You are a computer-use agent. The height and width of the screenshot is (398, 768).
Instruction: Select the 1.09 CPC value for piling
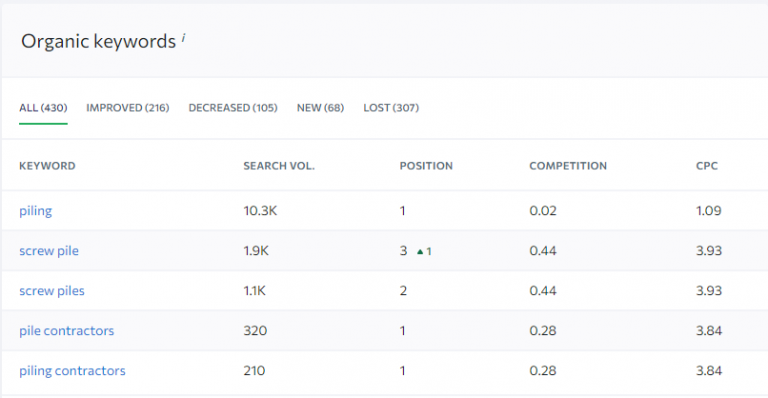click(709, 211)
